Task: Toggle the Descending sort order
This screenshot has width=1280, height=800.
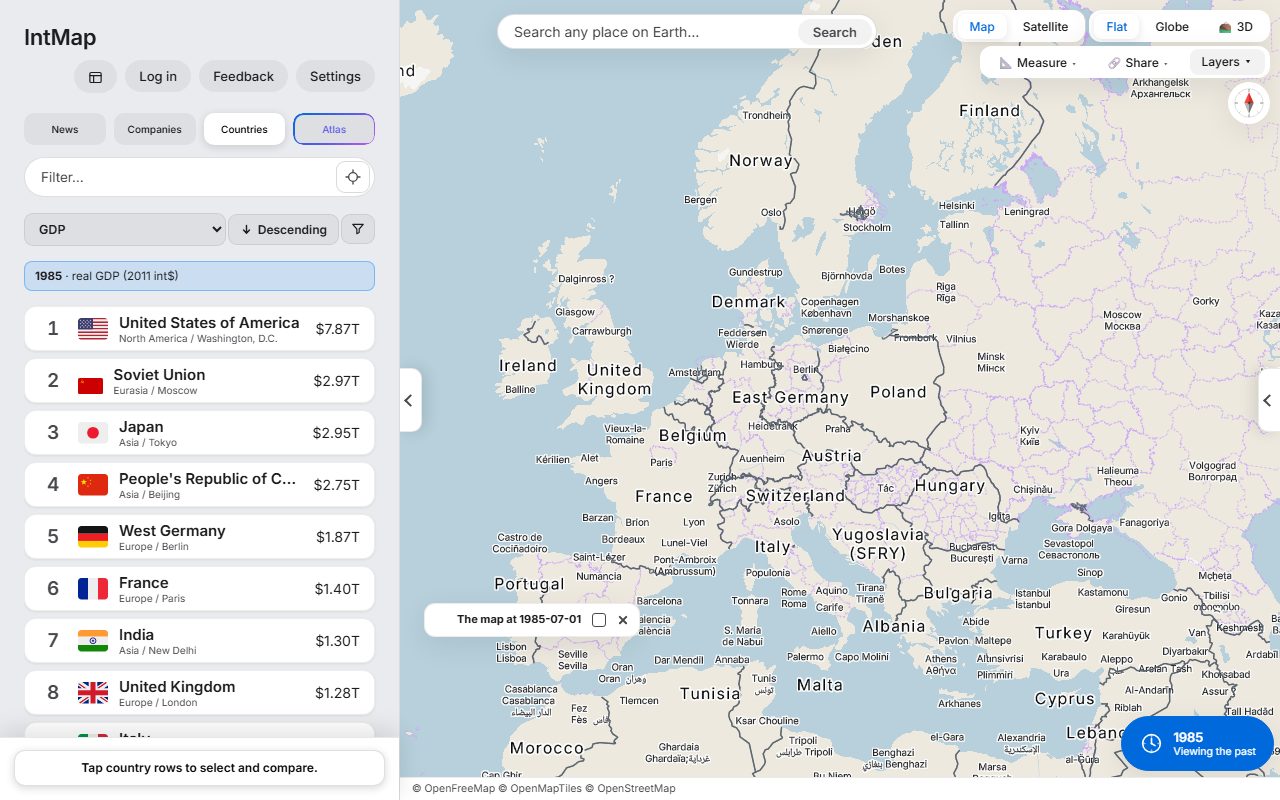Action: pyautogui.click(x=284, y=229)
